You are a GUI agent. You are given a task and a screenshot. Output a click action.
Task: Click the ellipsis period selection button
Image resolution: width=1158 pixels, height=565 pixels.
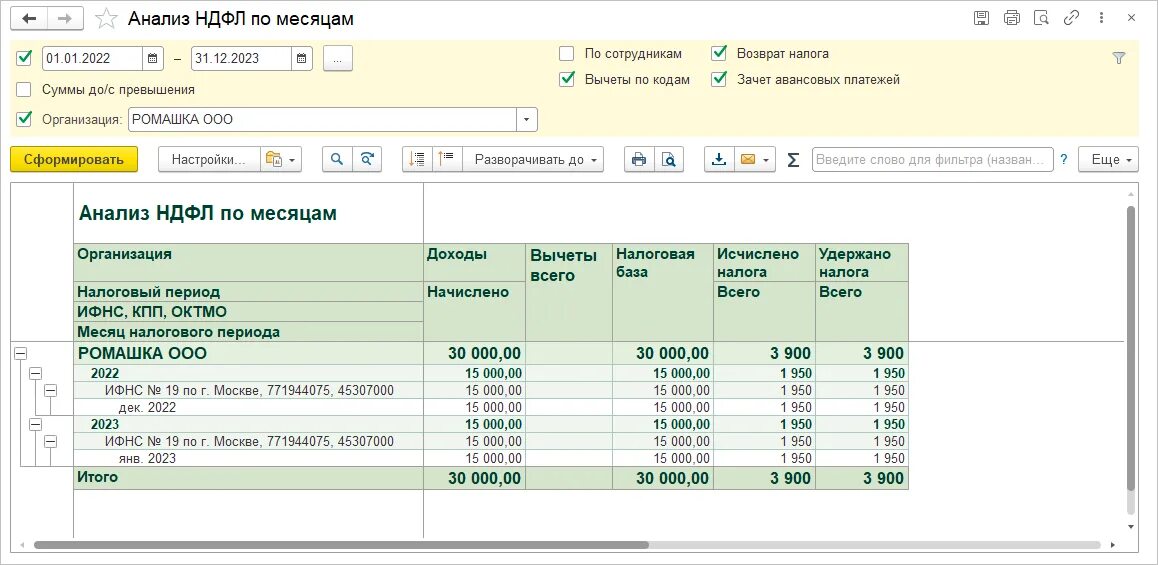click(338, 58)
